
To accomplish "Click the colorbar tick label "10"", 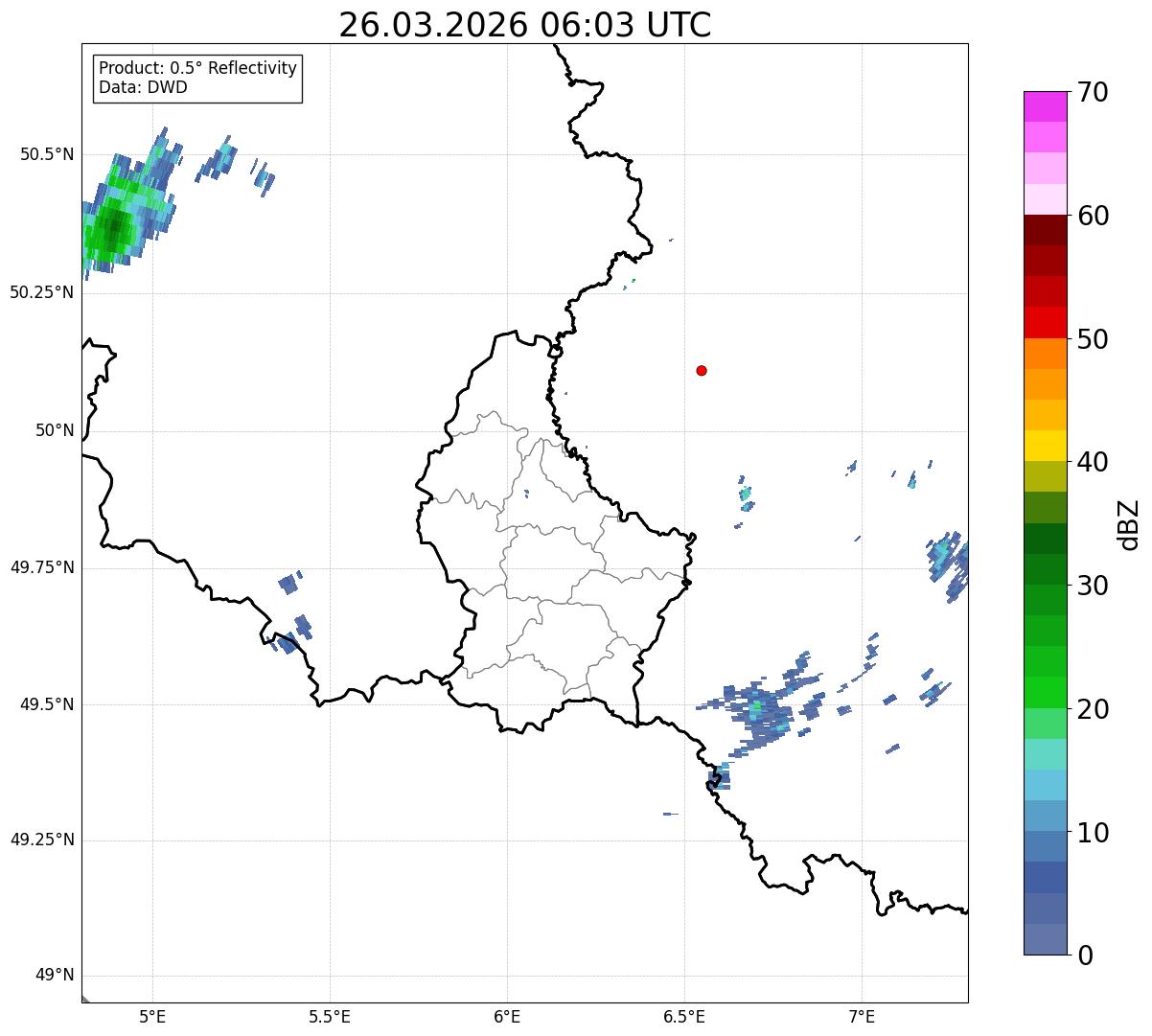I will point(1093,833).
